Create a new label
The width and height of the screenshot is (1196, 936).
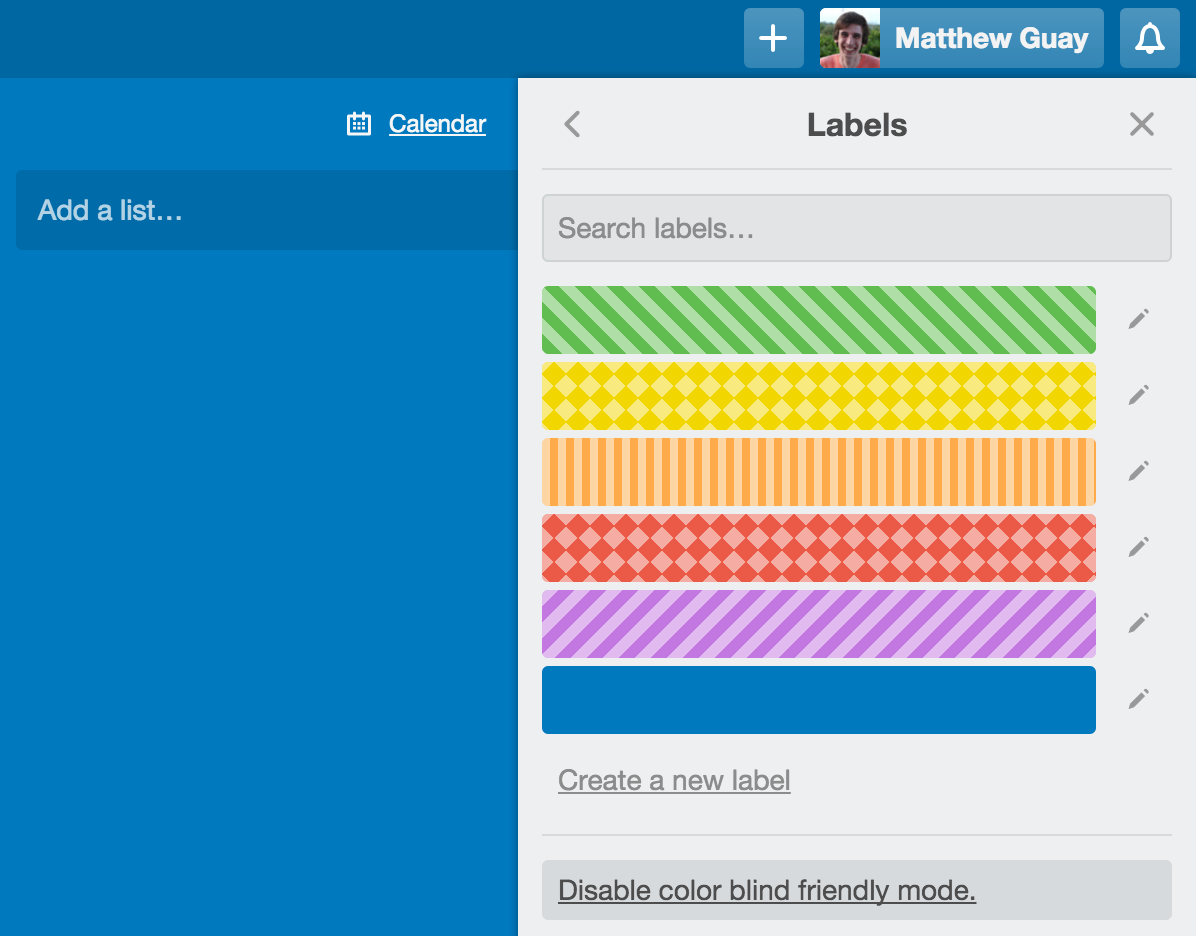pyautogui.click(x=673, y=780)
